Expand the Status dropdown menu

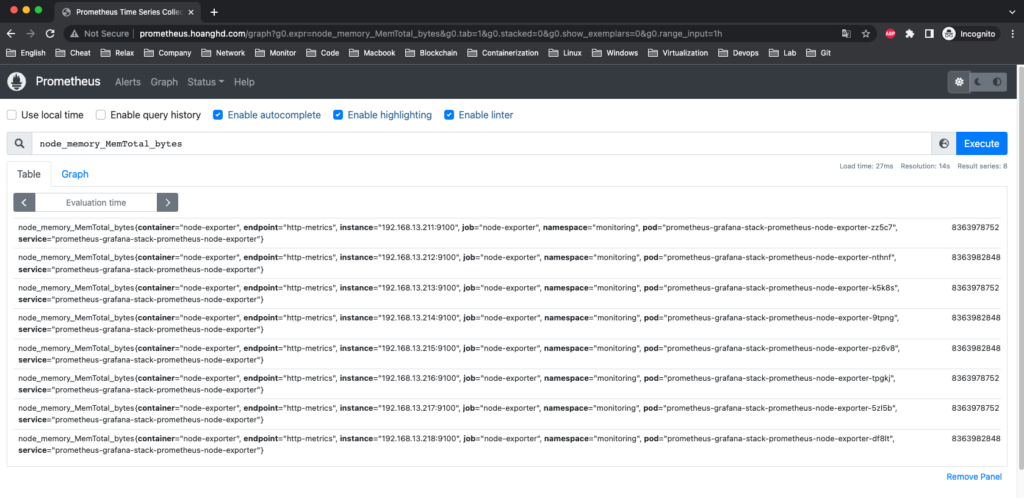[x=206, y=82]
